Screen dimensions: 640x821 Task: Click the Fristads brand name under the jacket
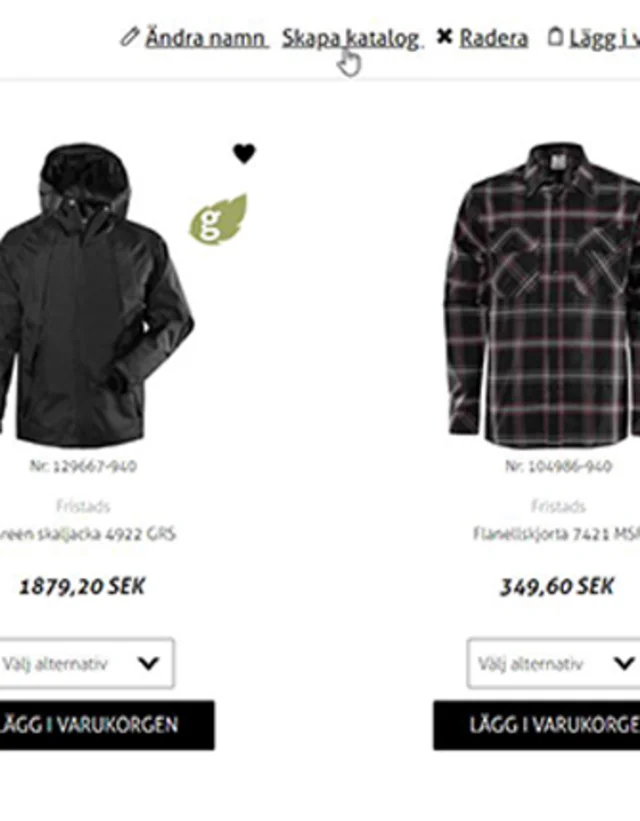pyautogui.click(x=83, y=506)
